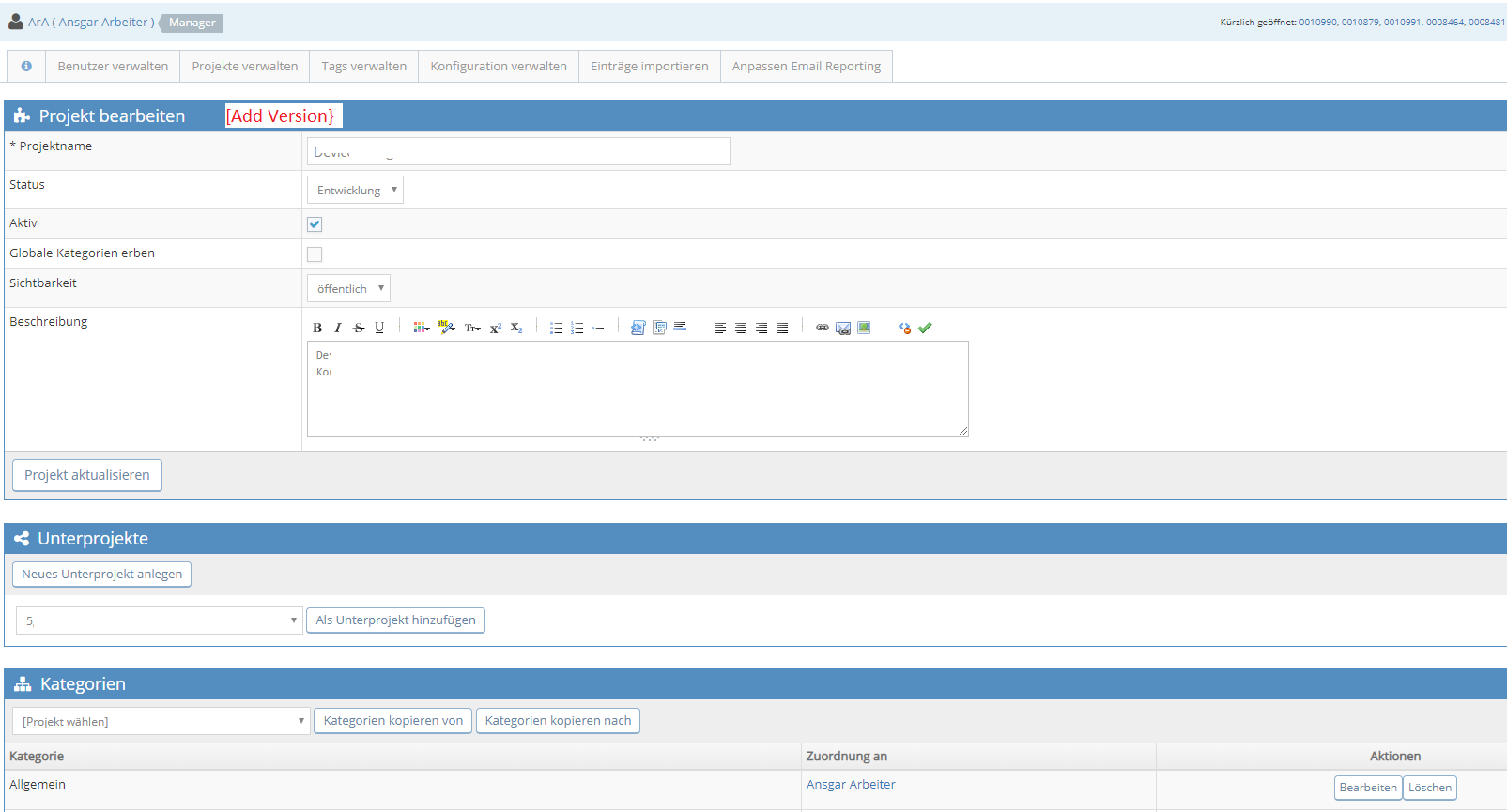The image size is (1507, 812).
Task: Click the insert image icon
Action: pos(864,328)
